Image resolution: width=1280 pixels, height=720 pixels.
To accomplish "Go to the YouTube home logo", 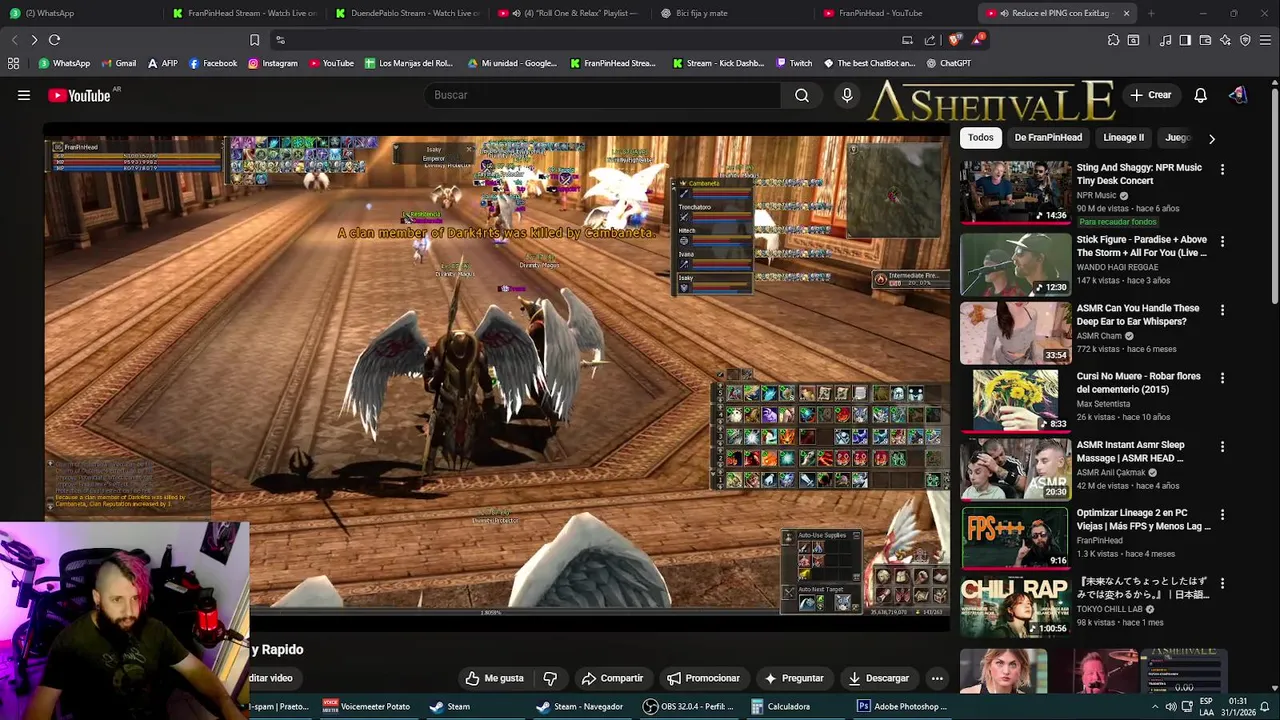I will point(80,95).
